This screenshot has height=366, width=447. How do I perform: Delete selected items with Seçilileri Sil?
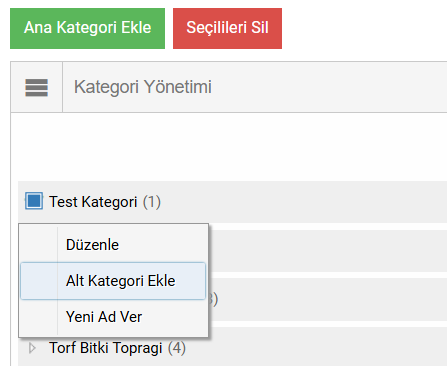pos(227,28)
